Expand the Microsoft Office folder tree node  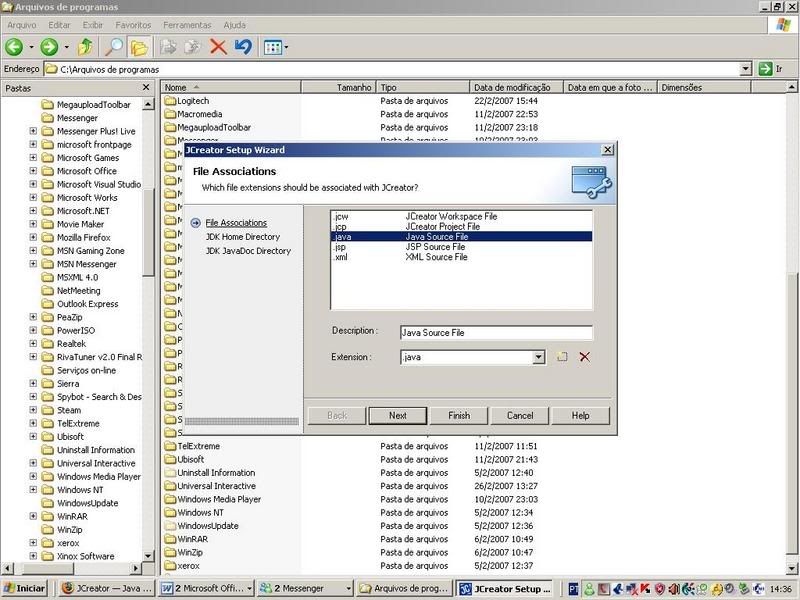pyautogui.click(x=33, y=171)
